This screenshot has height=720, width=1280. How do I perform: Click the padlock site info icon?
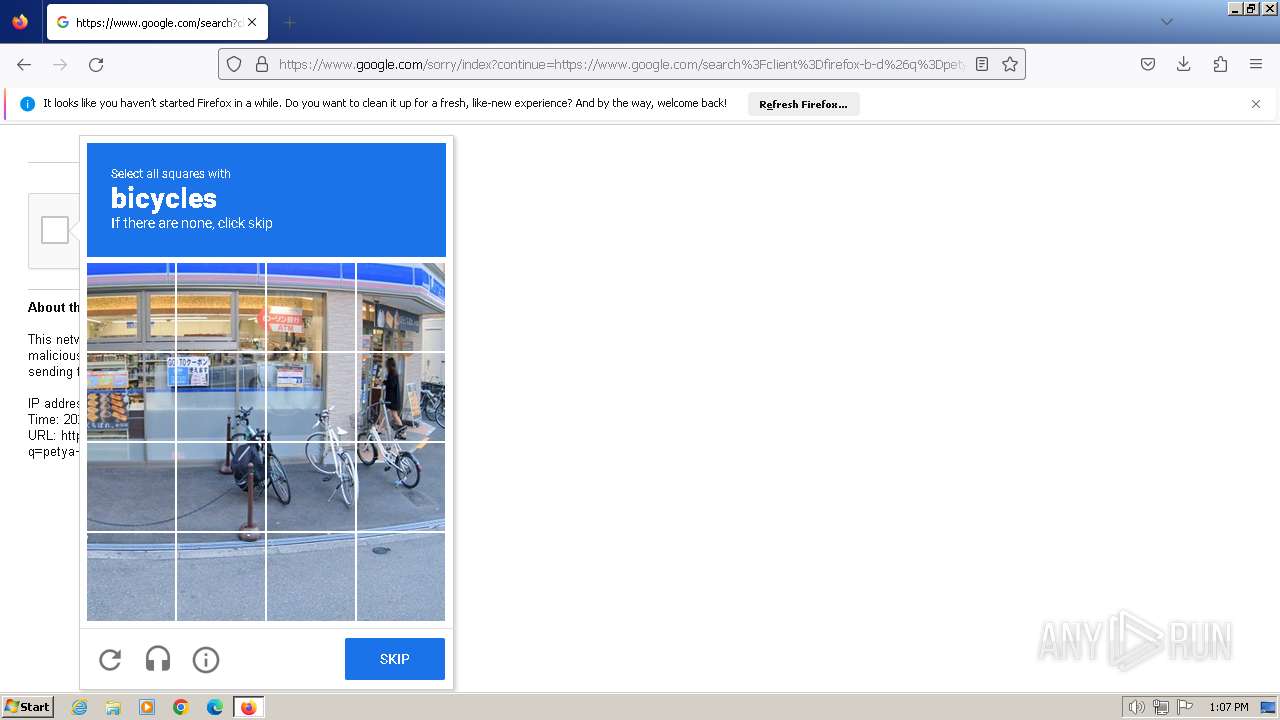coord(262,64)
